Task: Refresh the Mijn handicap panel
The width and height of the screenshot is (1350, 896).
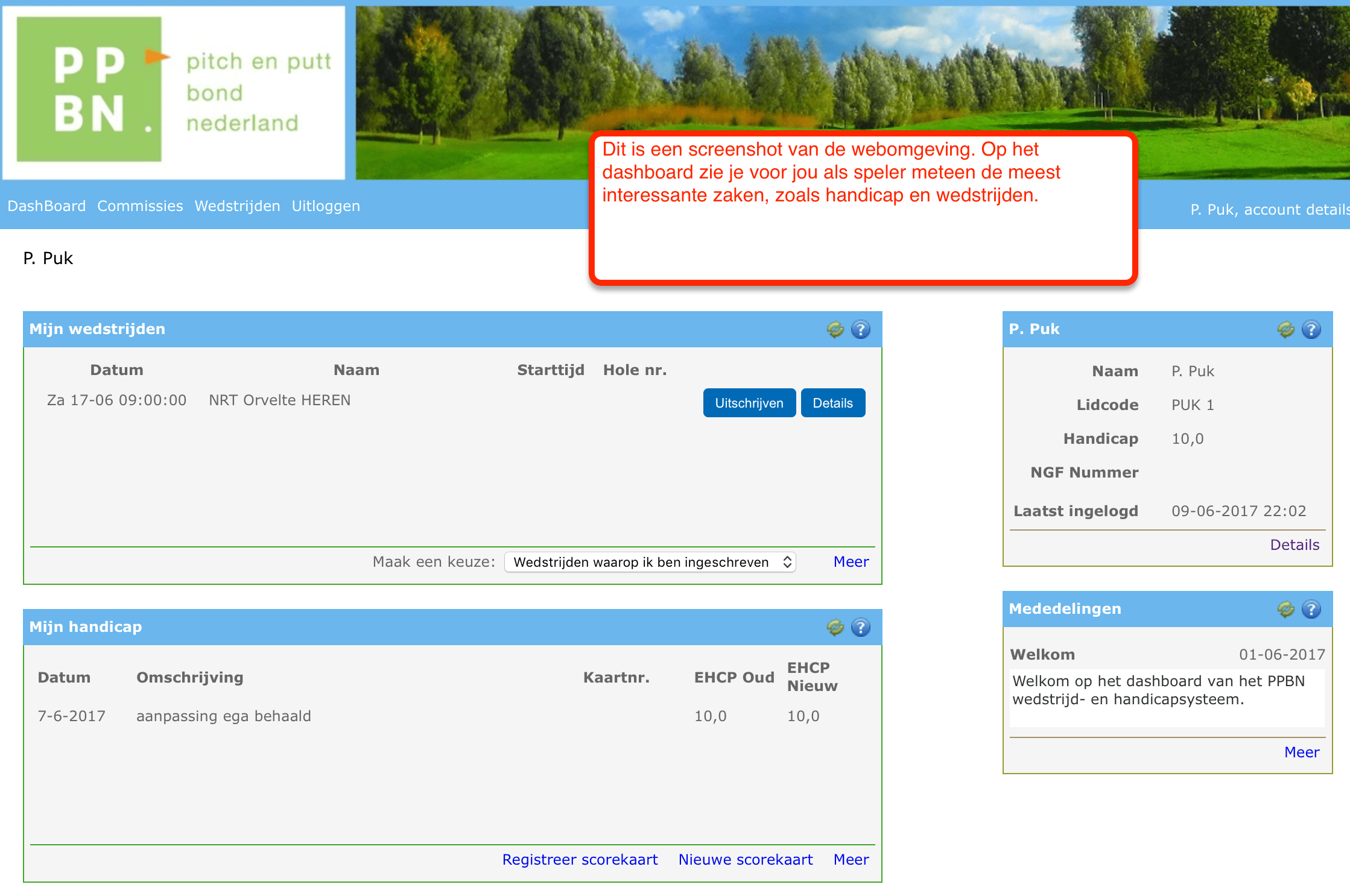Action: (x=835, y=627)
